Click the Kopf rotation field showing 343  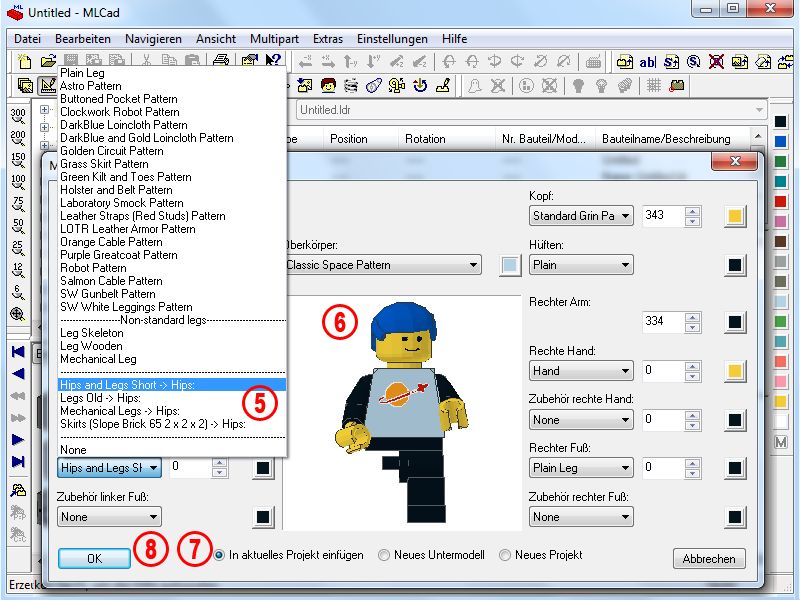pyautogui.click(x=662, y=216)
